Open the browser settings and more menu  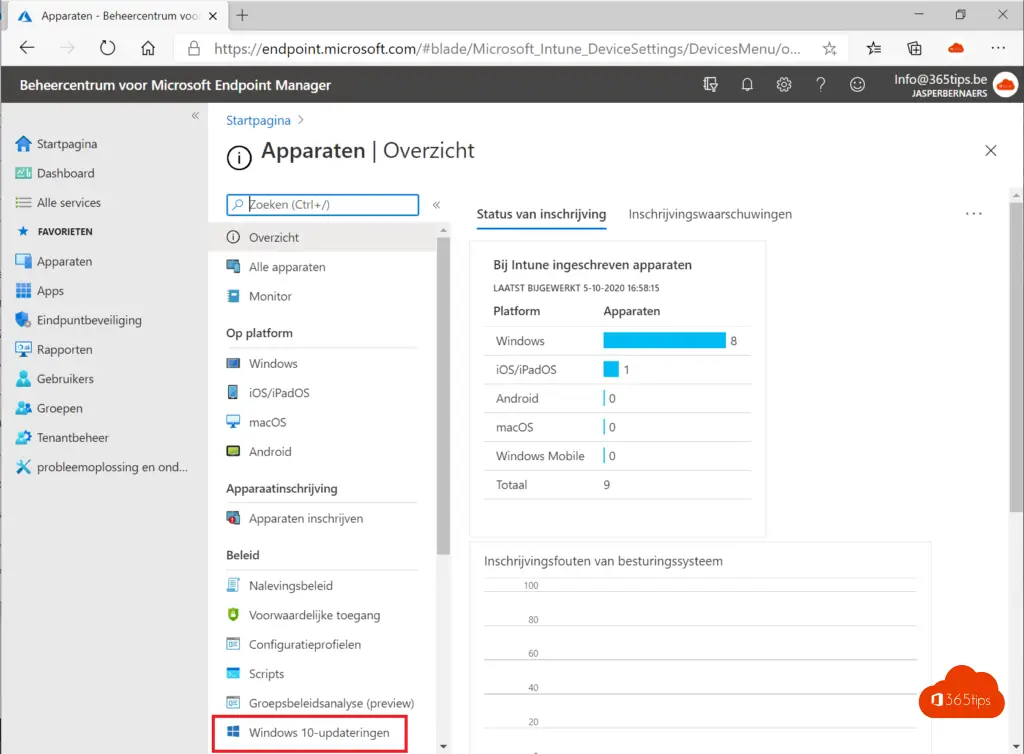point(998,48)
